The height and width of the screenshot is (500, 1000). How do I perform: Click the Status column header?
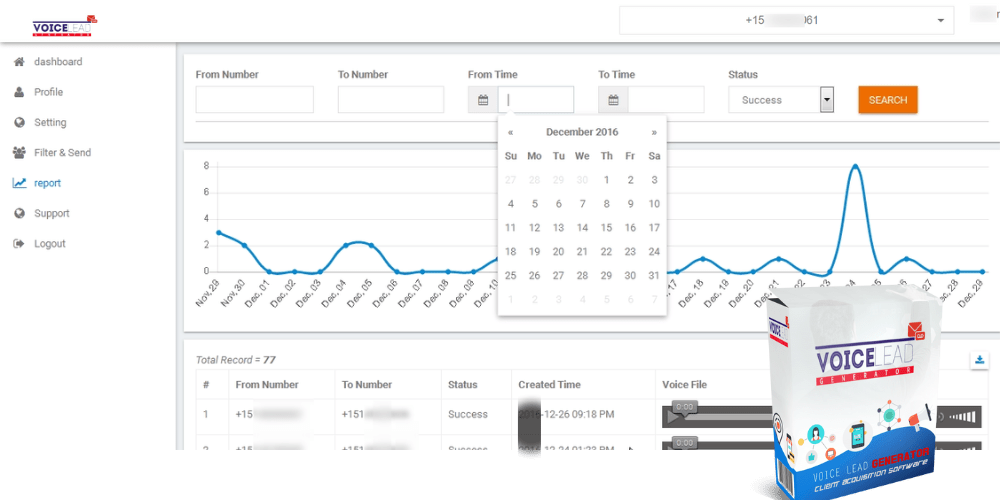click(x=462, y=385)
